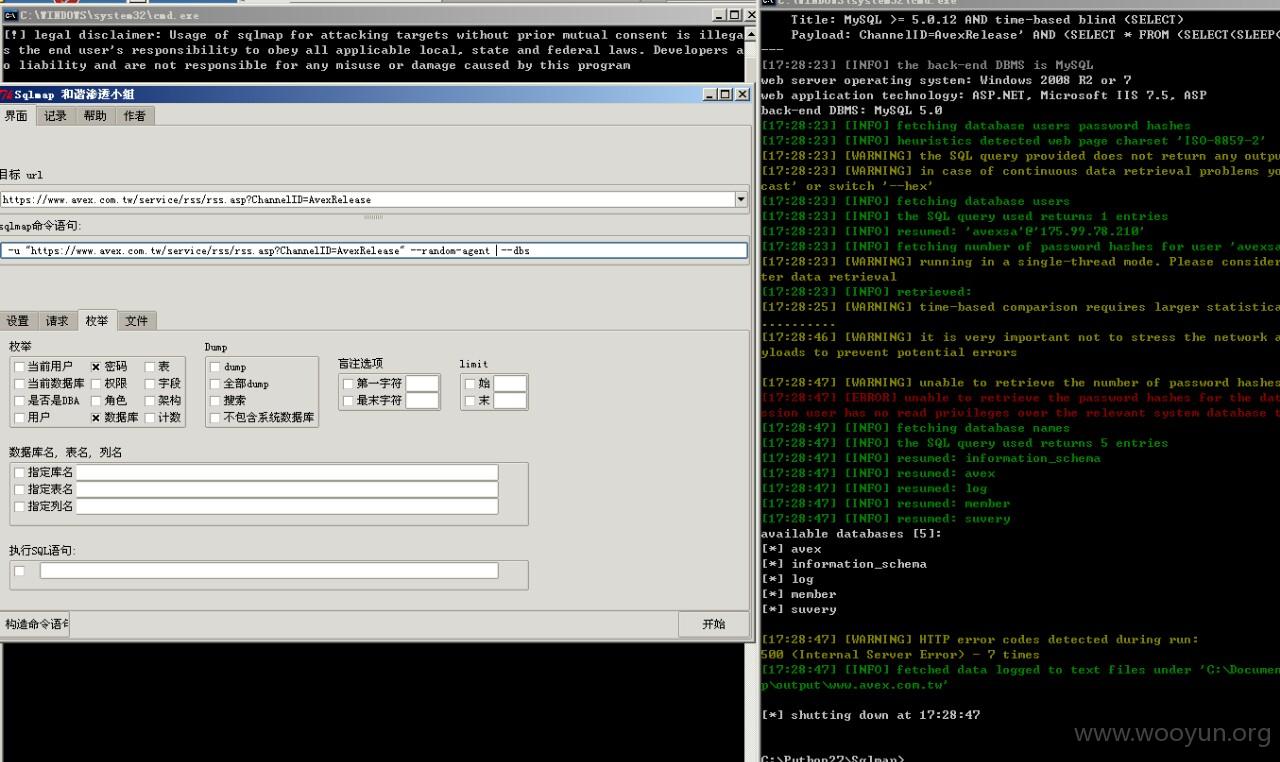Click the 指定库名 text field
The width and height of the screenshot is (1280, 762).
287,473
